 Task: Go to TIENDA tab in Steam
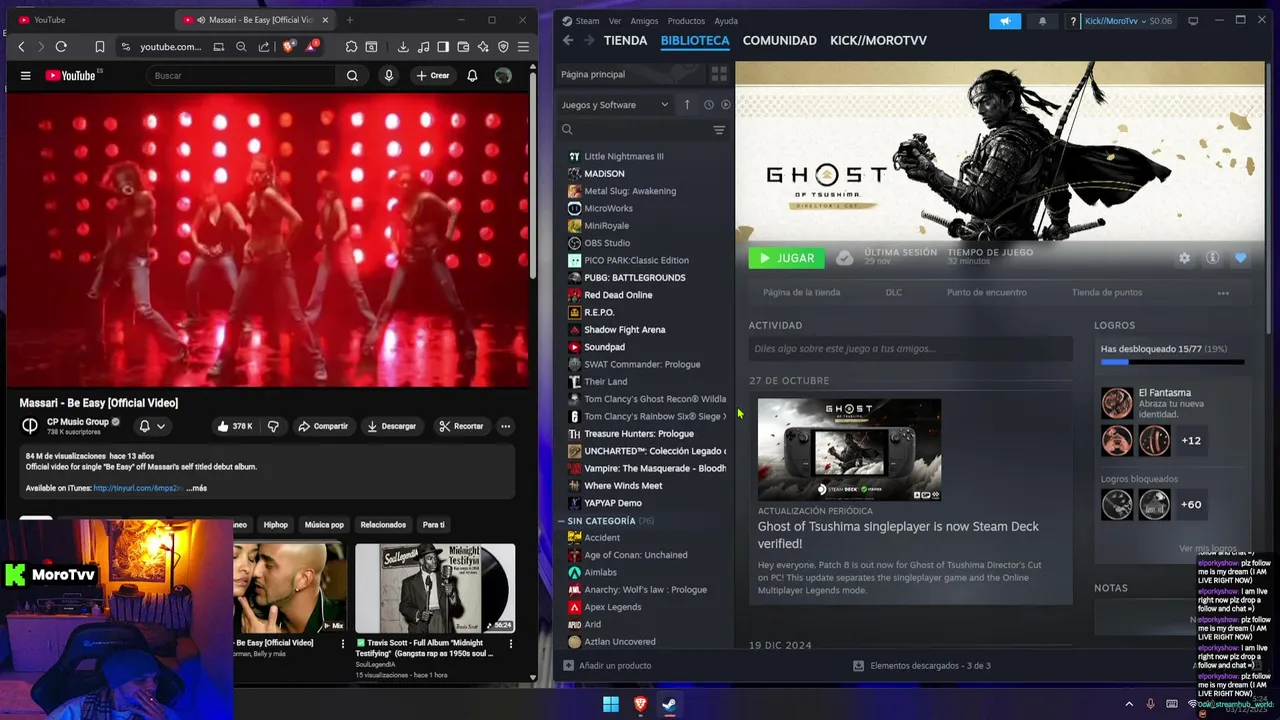tap(626, 40)
